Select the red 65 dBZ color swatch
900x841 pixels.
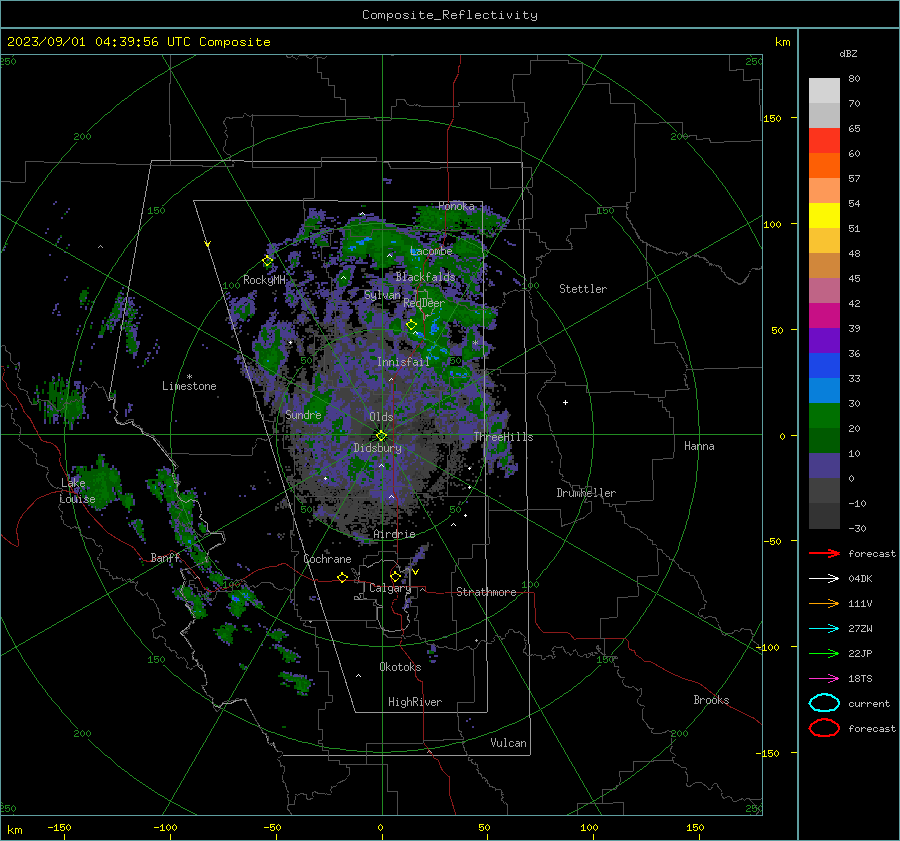click(824, 141)
